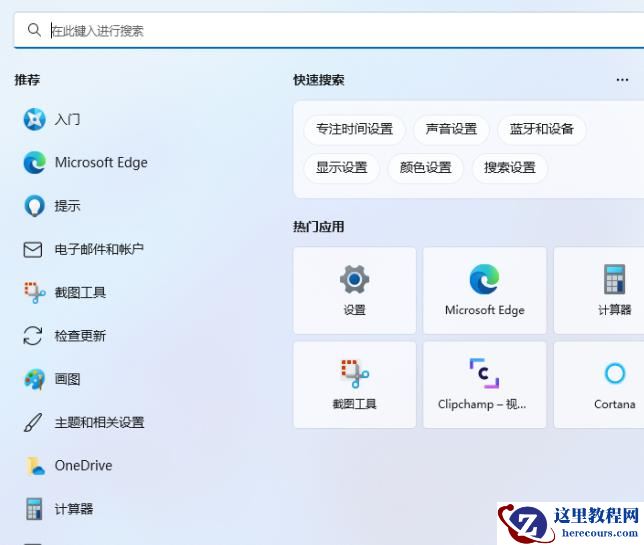The height and width of the screenshot is (545, 644).
Task: Open the 入门 app icon
Action: click(34, 119)
